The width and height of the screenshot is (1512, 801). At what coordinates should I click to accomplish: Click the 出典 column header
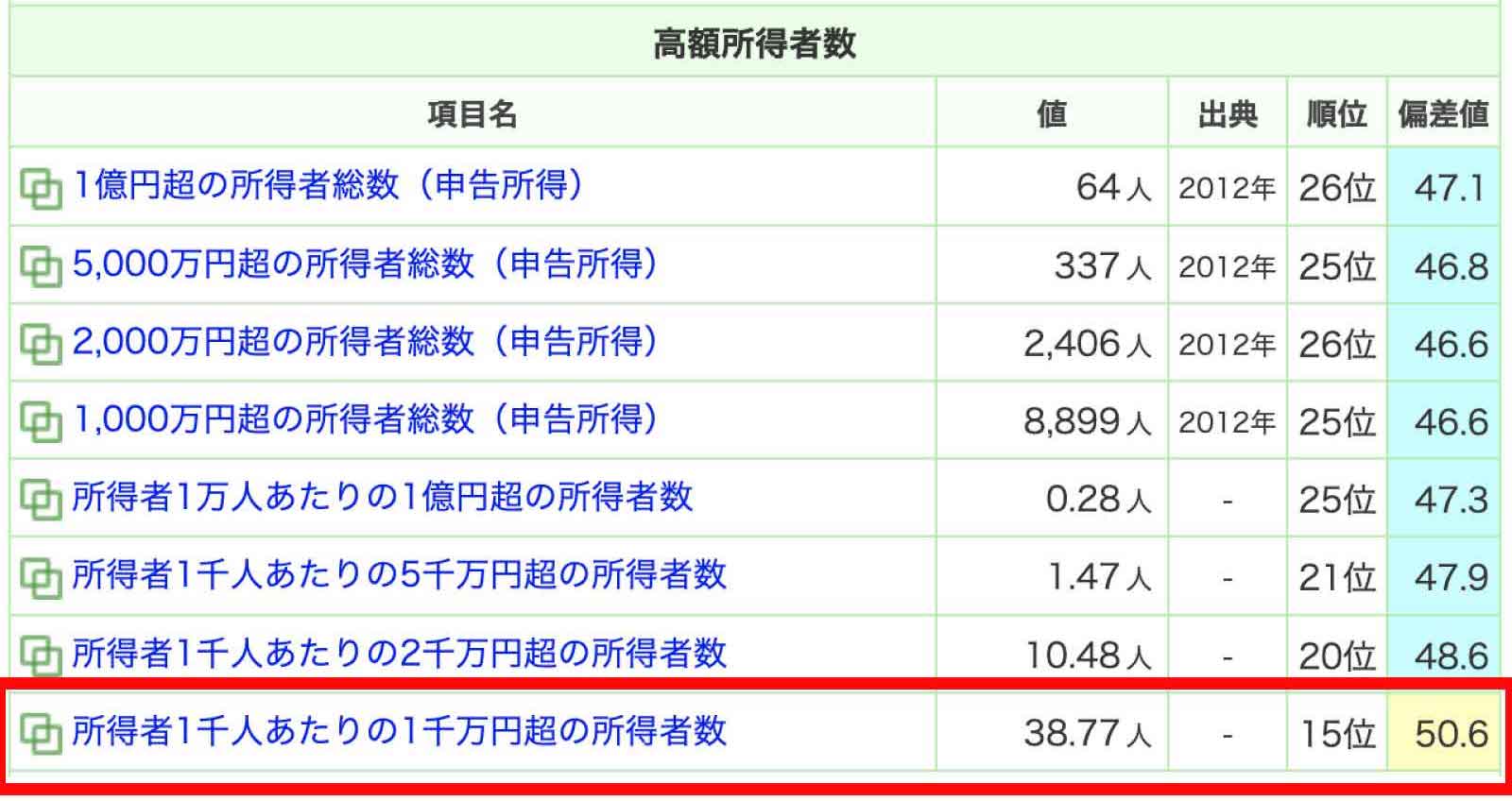[x=1228, y=114]
